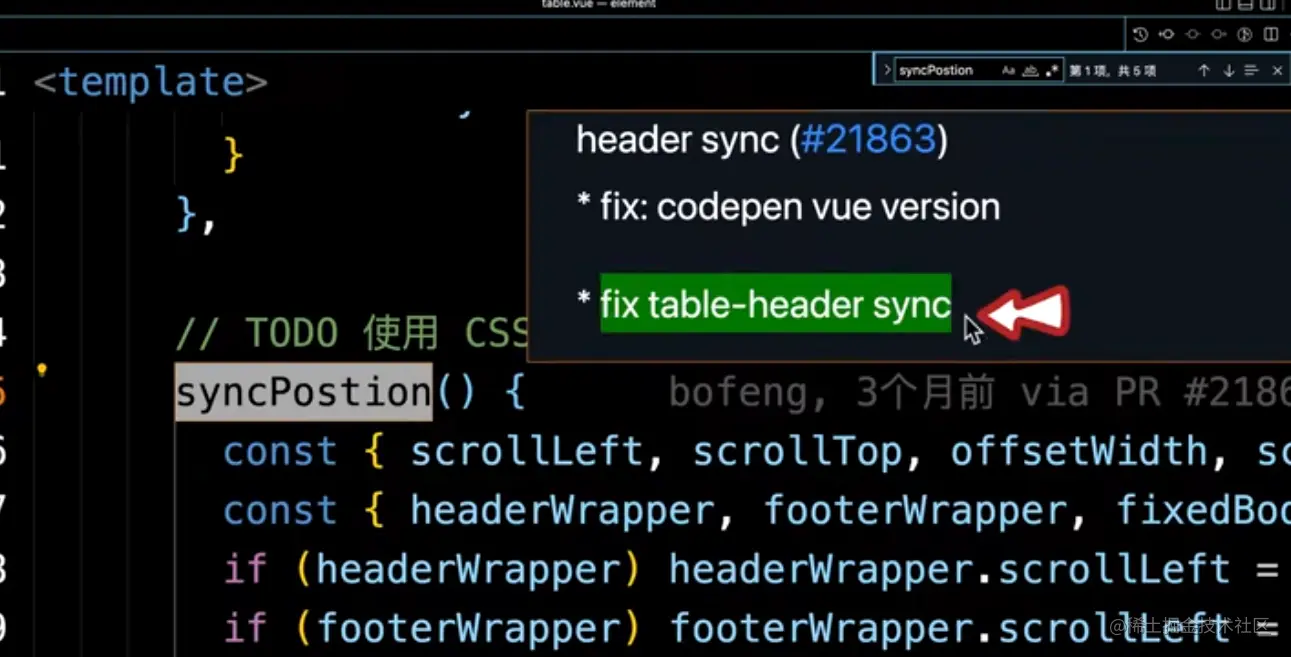This screenshot has height=657, width=1291.
Task: Click the 'fix table-header sync' highlighted text
Action: pos(775,304)
